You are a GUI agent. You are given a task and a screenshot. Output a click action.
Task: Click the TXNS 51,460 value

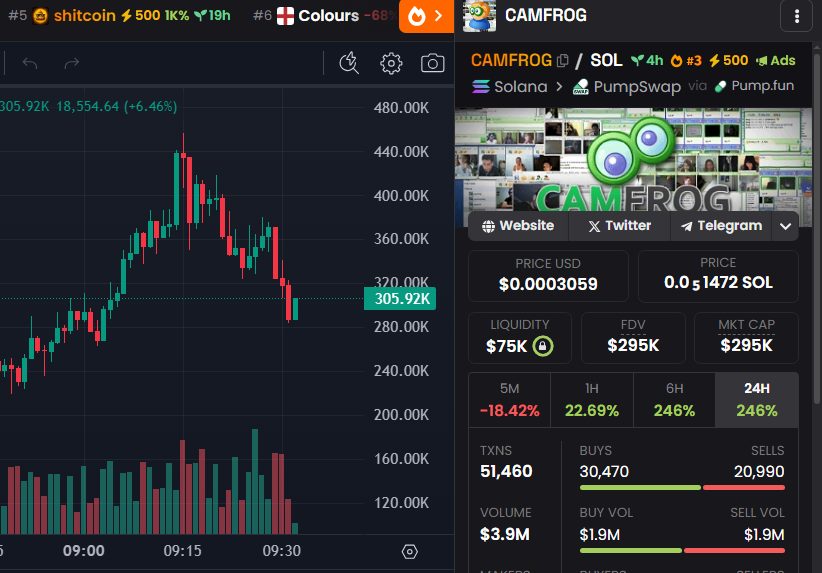click(x=506, y=471)
